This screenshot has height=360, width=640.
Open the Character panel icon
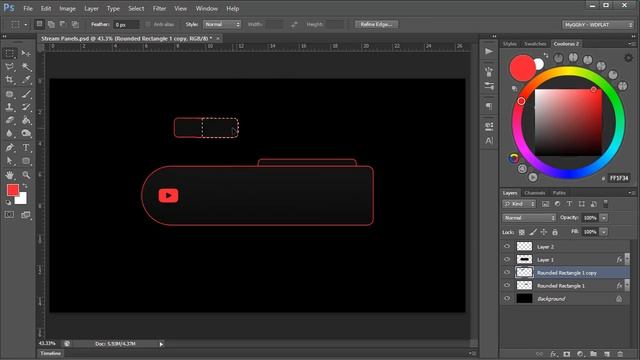click(489, 141)
